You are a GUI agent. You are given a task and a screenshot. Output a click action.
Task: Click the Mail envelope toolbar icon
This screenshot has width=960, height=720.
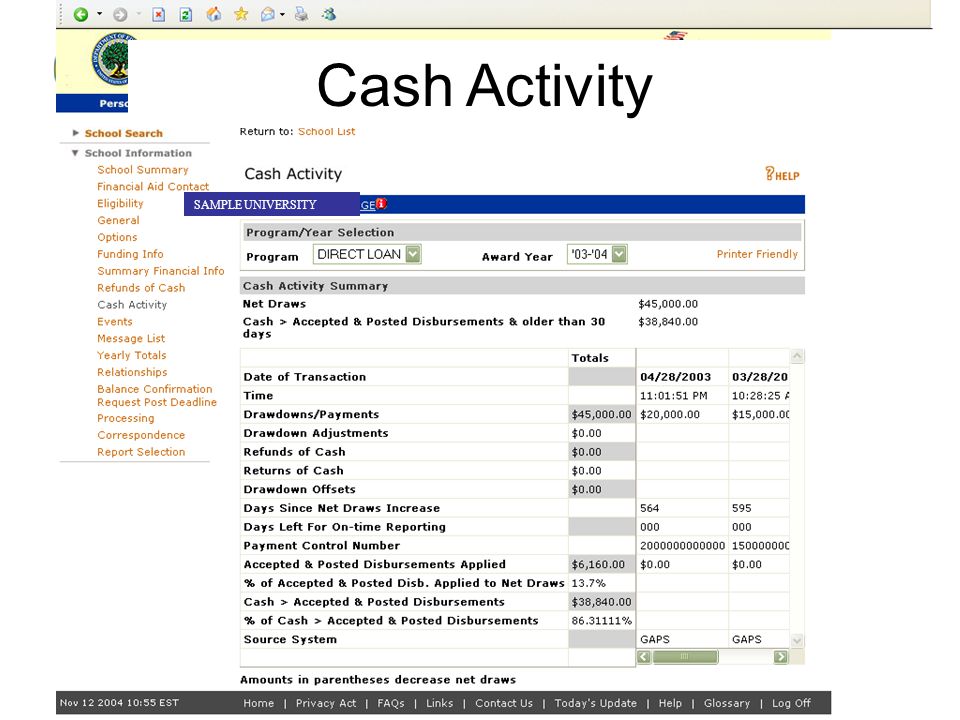pos(268,14)
